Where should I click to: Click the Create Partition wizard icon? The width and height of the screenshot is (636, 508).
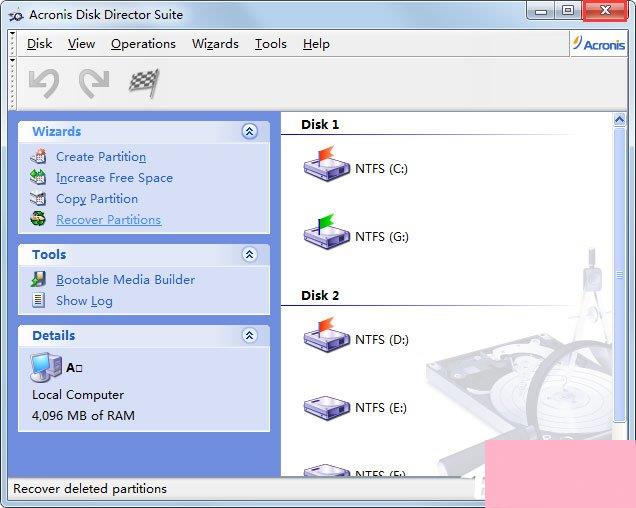[38, 156]
